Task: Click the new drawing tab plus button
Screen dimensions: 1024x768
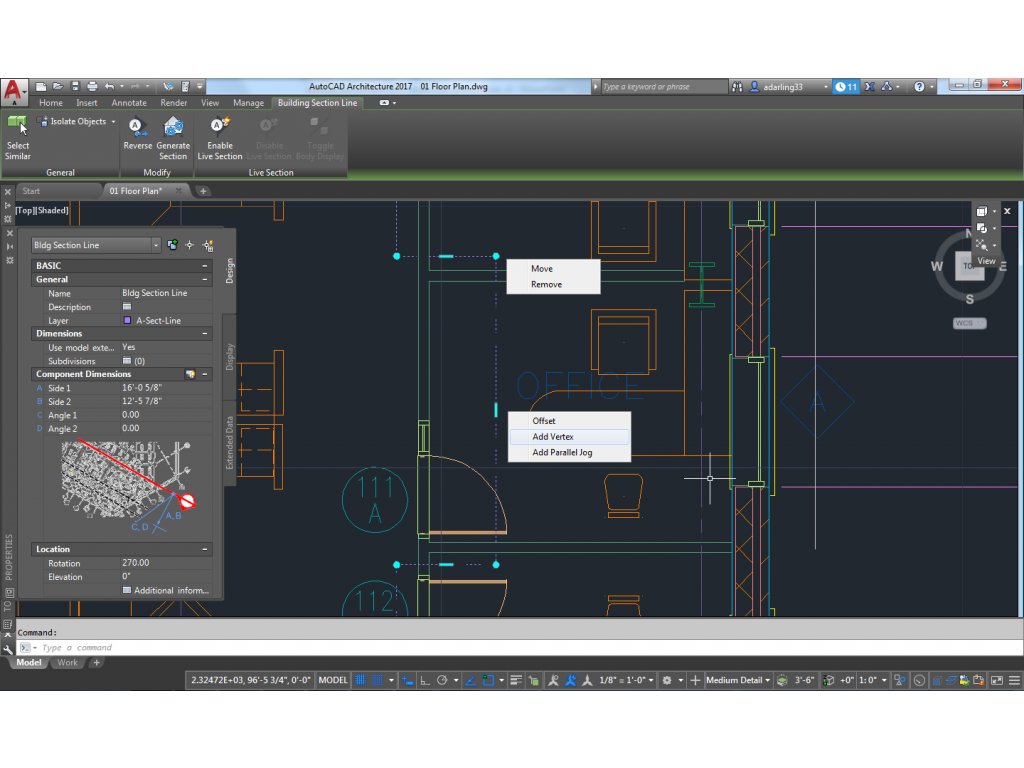Action: (203, 191)
